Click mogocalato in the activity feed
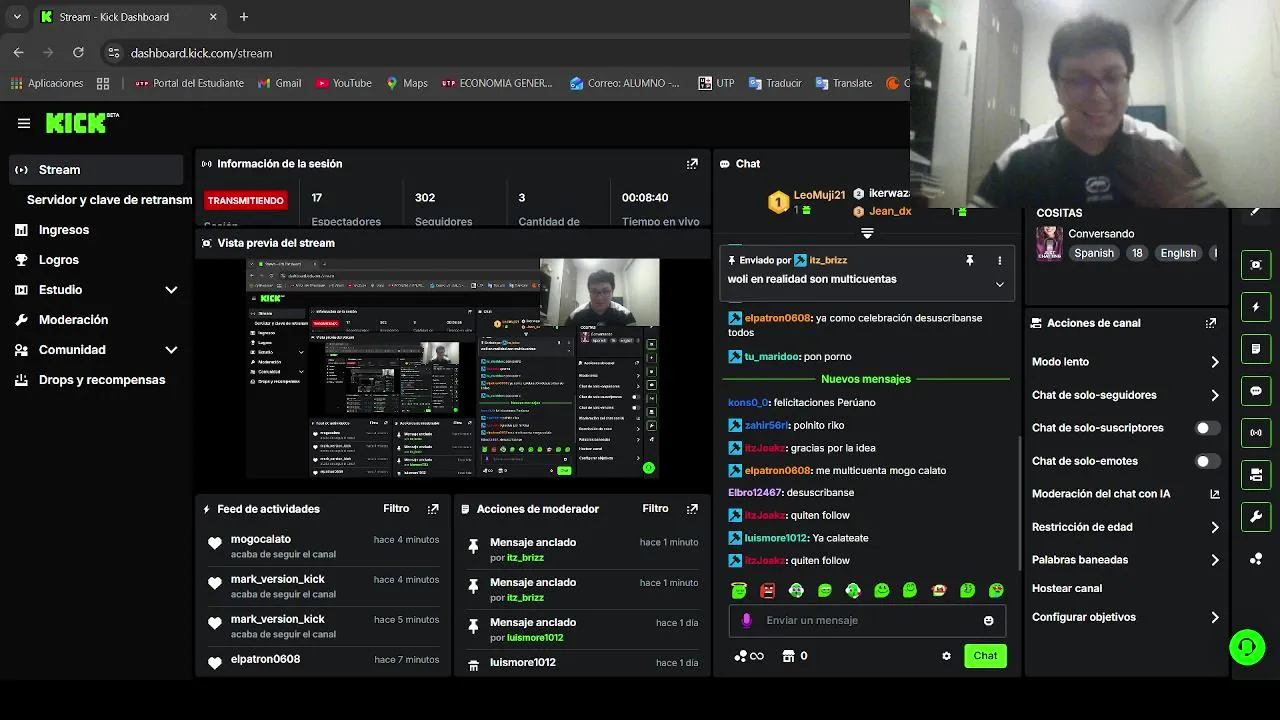This screenshot has height=720, width=1280. coord(261,539)
